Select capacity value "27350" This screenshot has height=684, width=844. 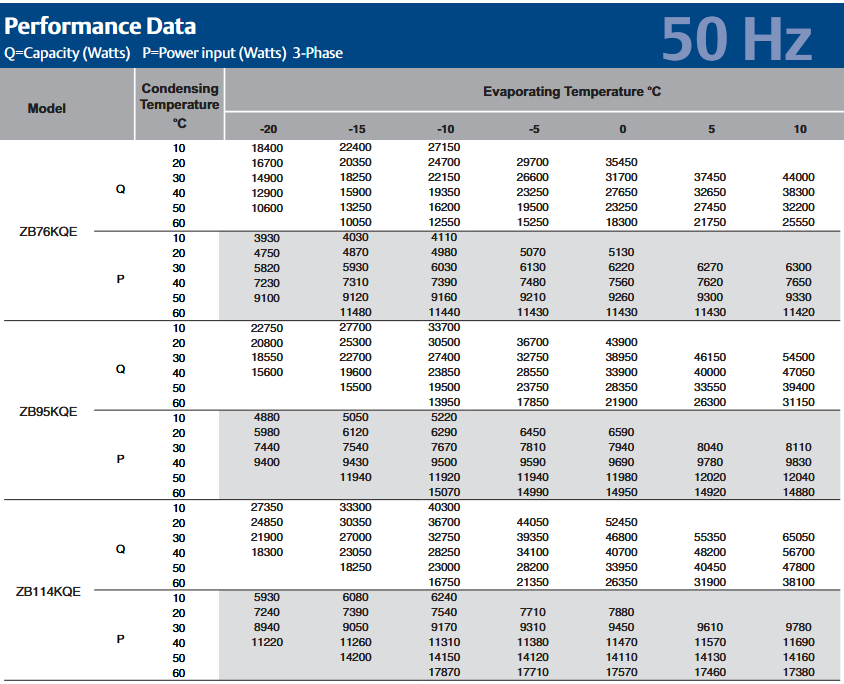[267, 507]
